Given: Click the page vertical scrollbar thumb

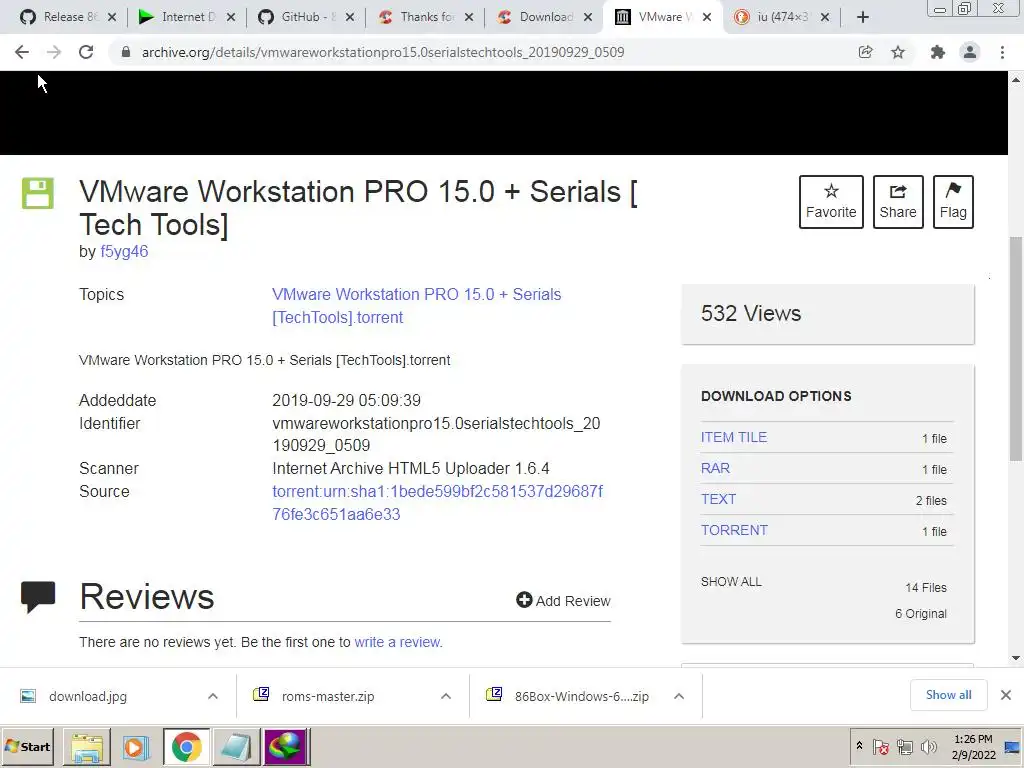Looking at the screenshot, I should coord(1016,348).
